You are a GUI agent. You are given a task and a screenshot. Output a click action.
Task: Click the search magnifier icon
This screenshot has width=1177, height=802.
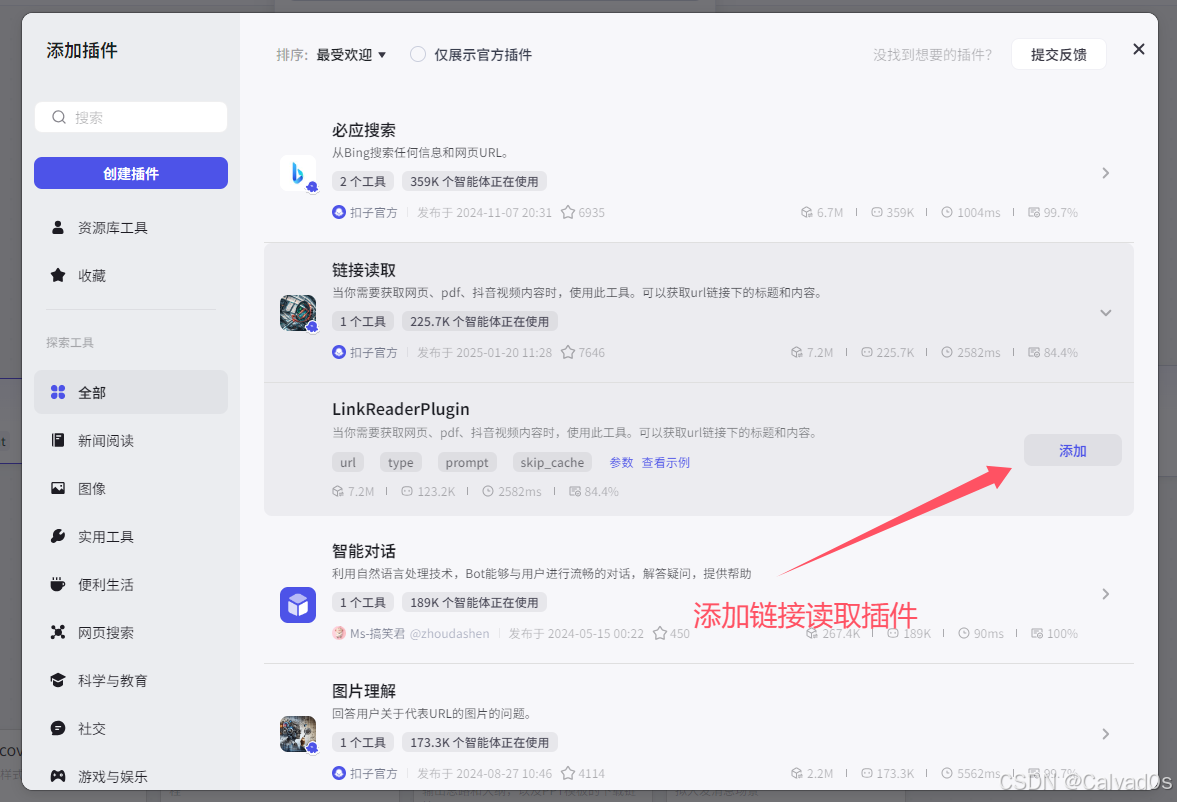pyautogui.click(x=59, y=117)
